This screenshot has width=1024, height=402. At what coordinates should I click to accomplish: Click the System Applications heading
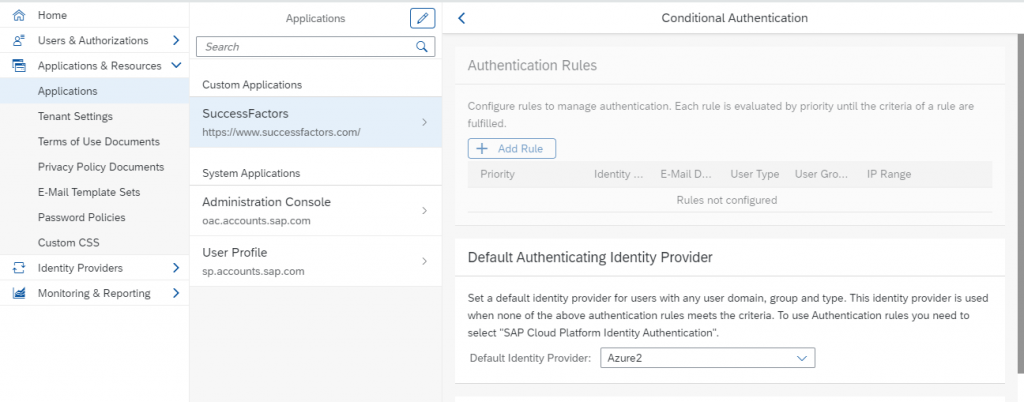coord(251,173)
